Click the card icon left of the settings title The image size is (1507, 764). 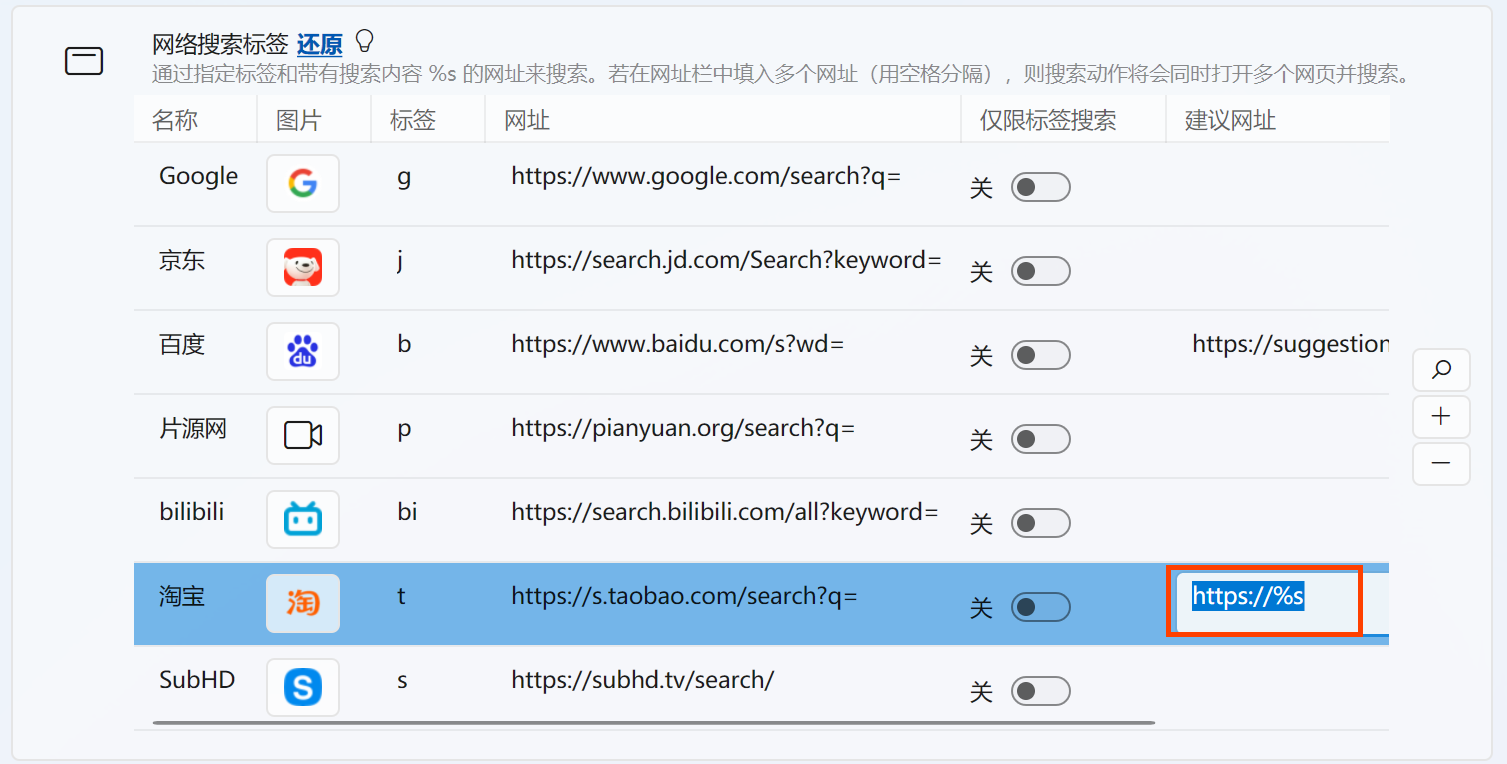point(84,60)
